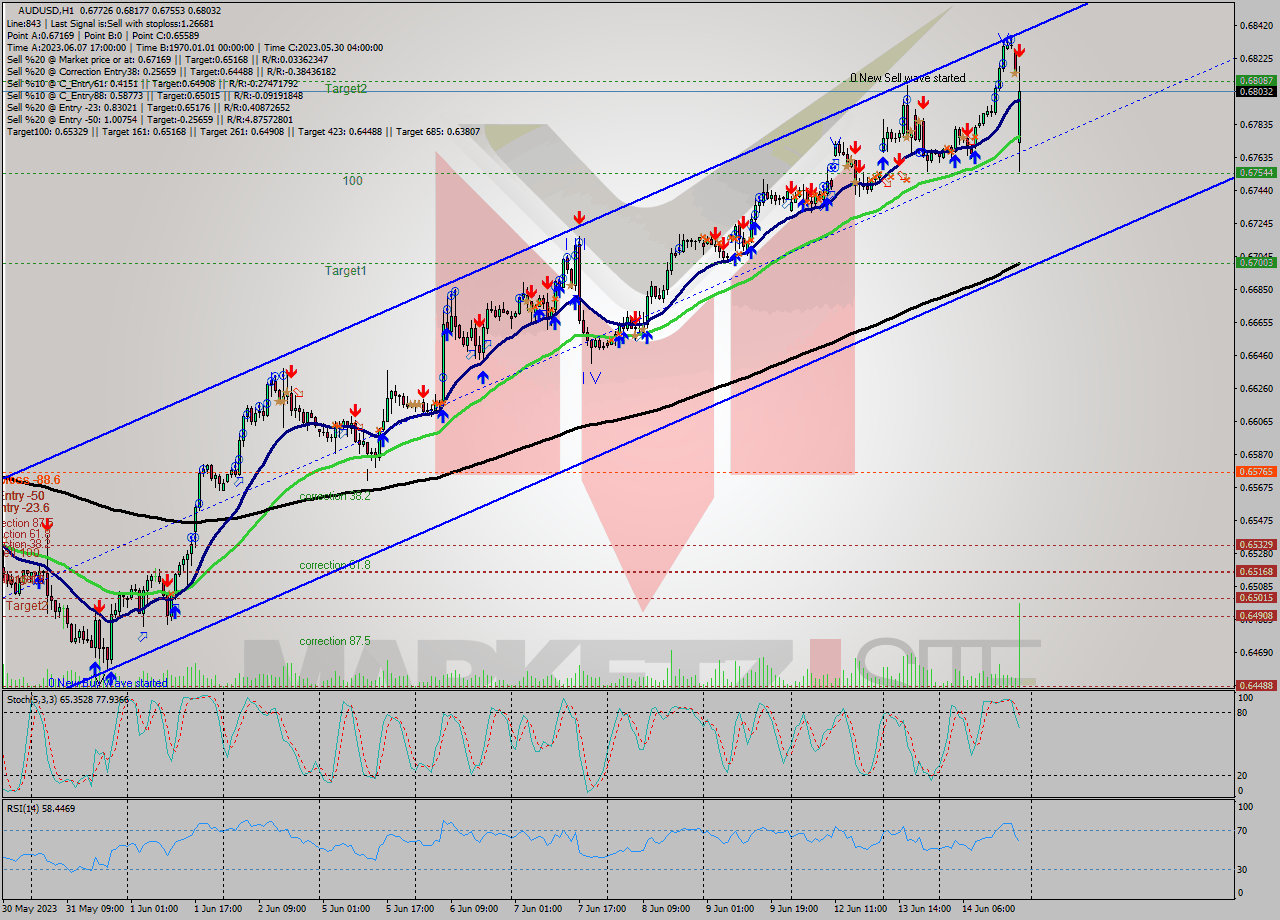
Task: Click the 'correction 61.8' label
Action: 335,565
